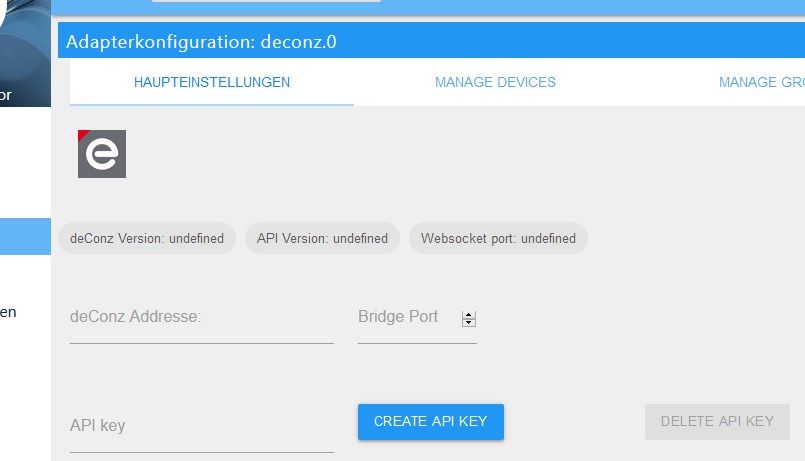The height and width of the screenshot is (461, 805).
Task: Increase Bridge Port with up arrow
Action: point(469,314)
